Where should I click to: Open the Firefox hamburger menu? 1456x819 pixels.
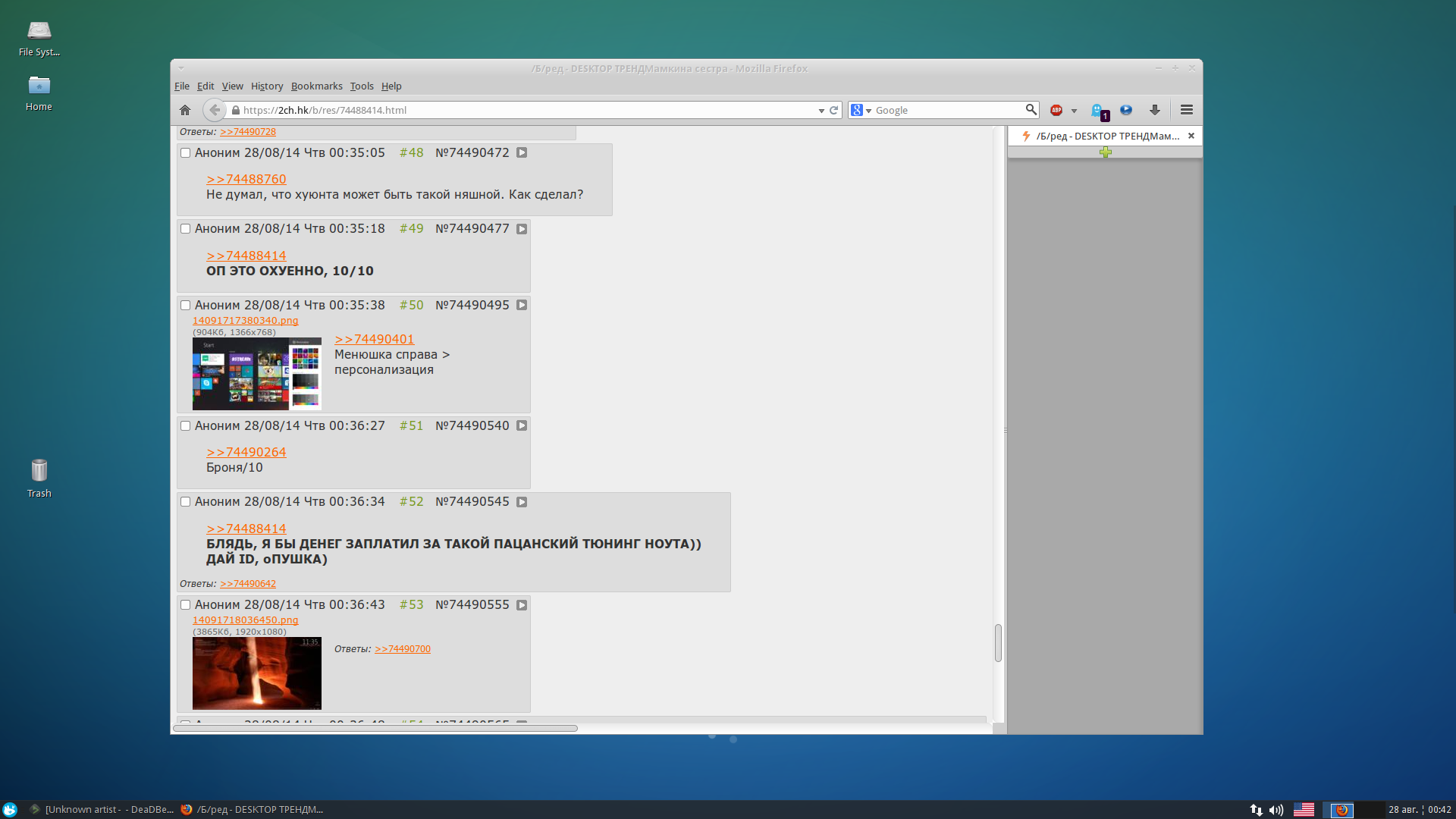pyautogui.click(x=1187, y=110)
